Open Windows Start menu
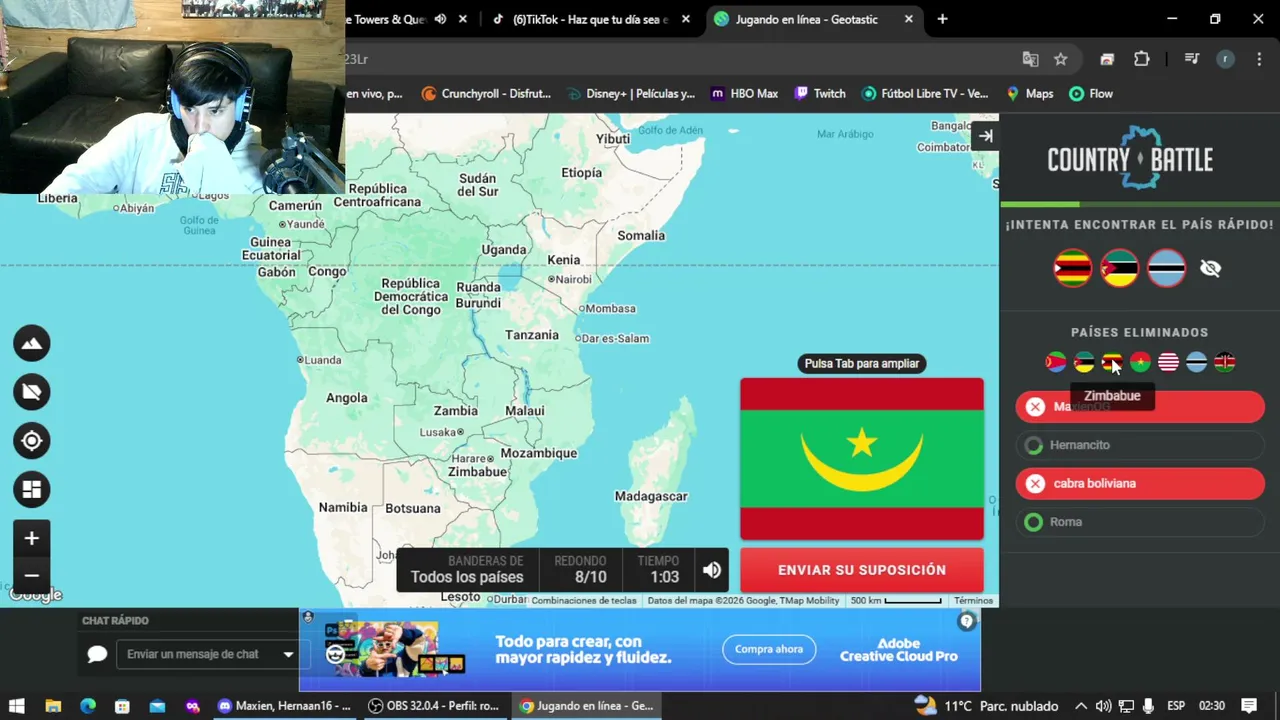This screenshot has width=1280, height=720. [17, 706]
